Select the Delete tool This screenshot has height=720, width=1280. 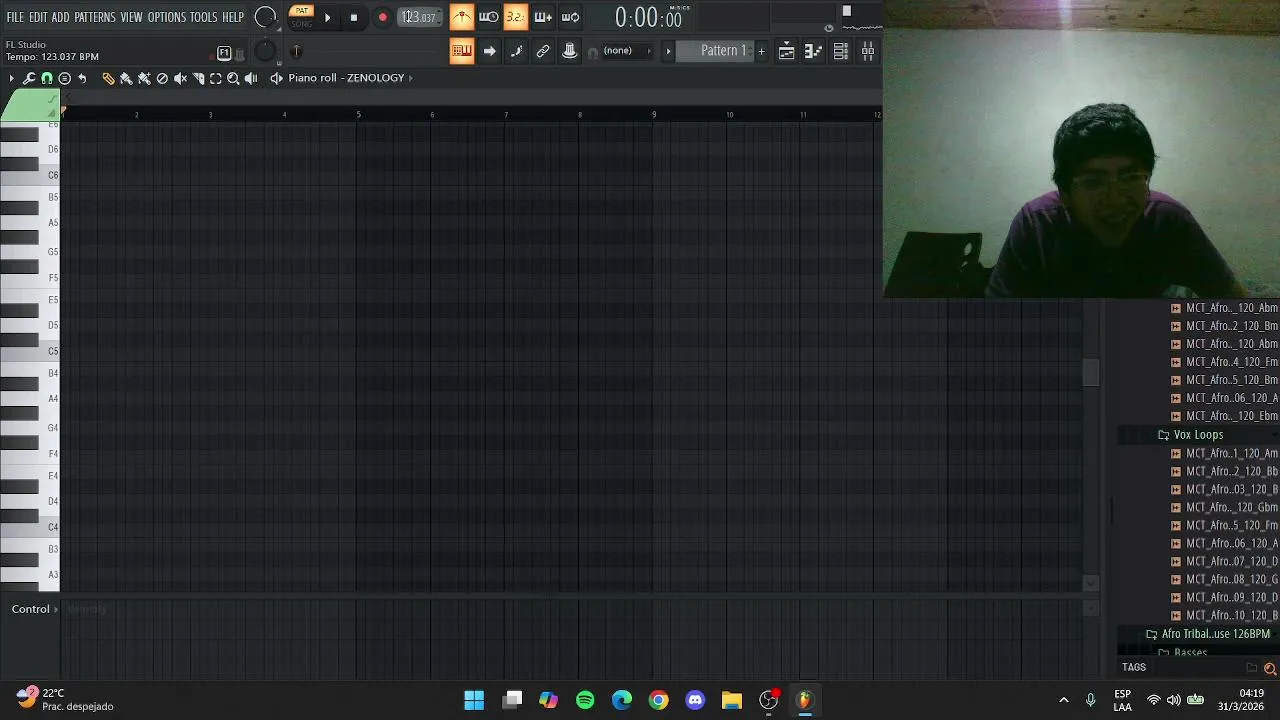point(162,78)
